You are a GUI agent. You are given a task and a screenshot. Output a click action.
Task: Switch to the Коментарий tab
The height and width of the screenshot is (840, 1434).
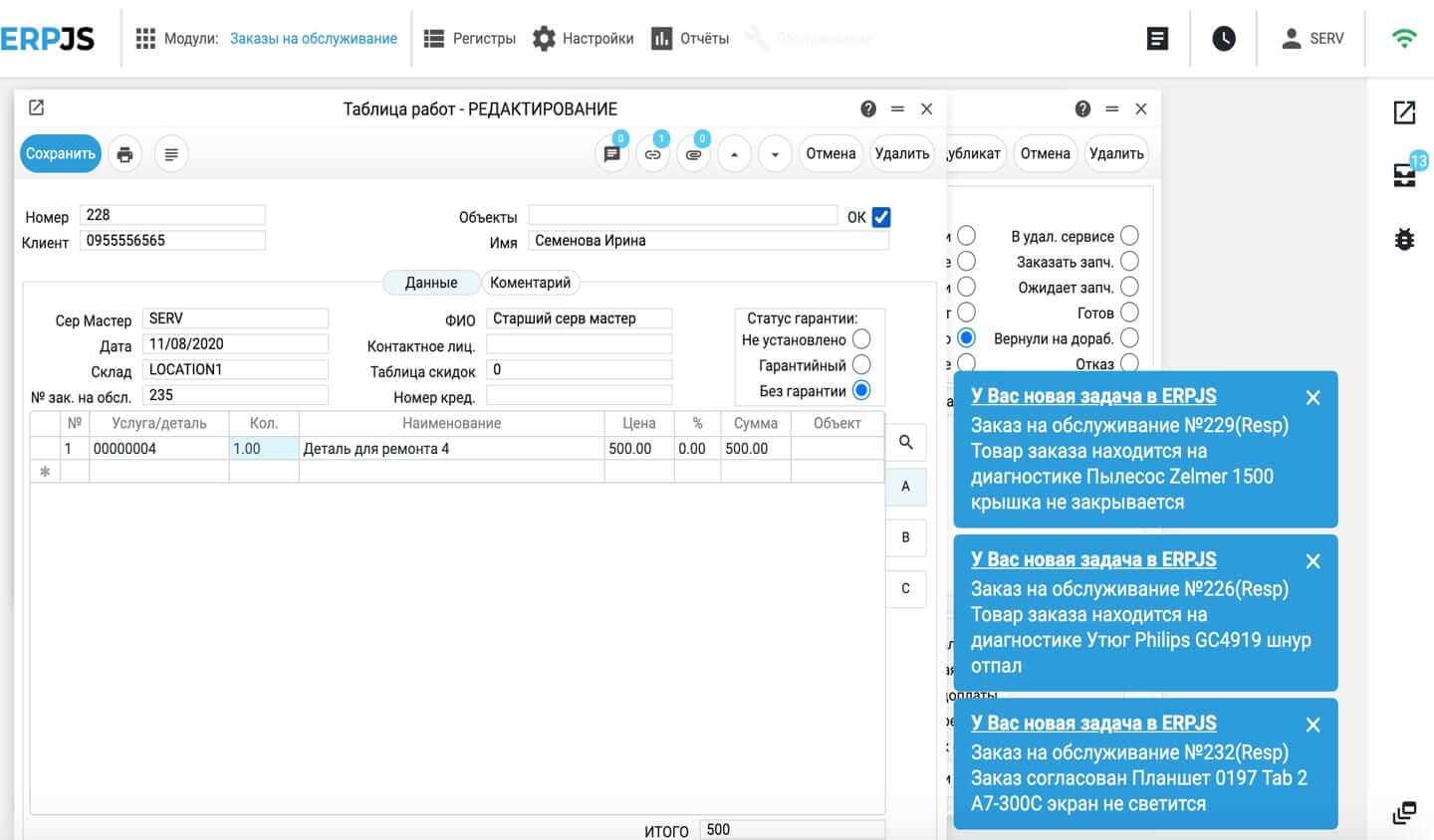(530, 283)
